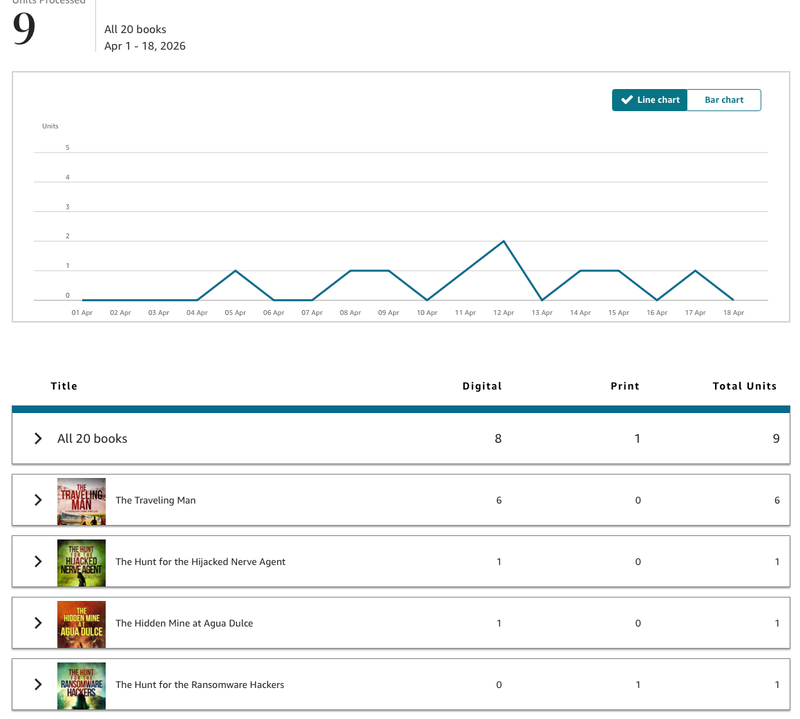Expand the All 20 books row
The image size is (800, 719).
pos(38,438)
